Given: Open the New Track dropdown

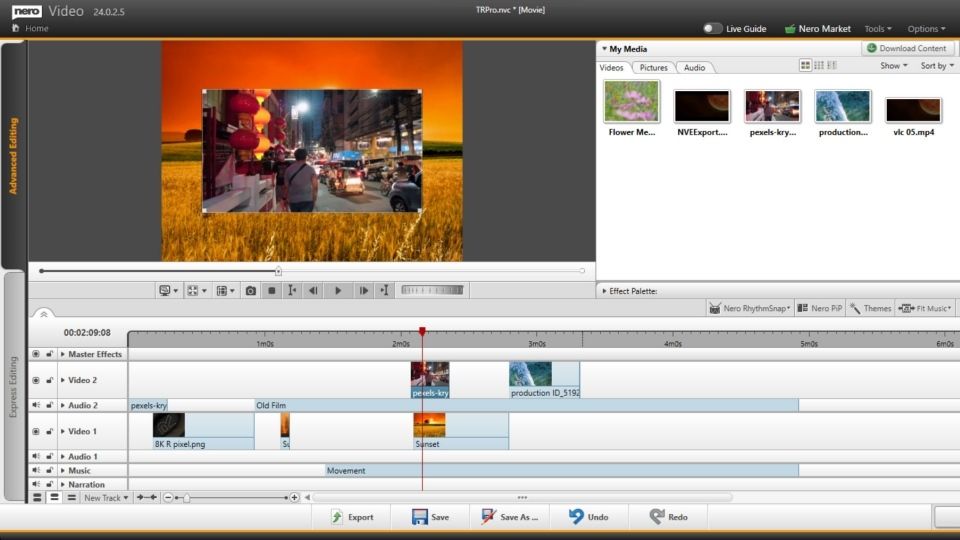Looking at the screenshot, I should point(106,498).
